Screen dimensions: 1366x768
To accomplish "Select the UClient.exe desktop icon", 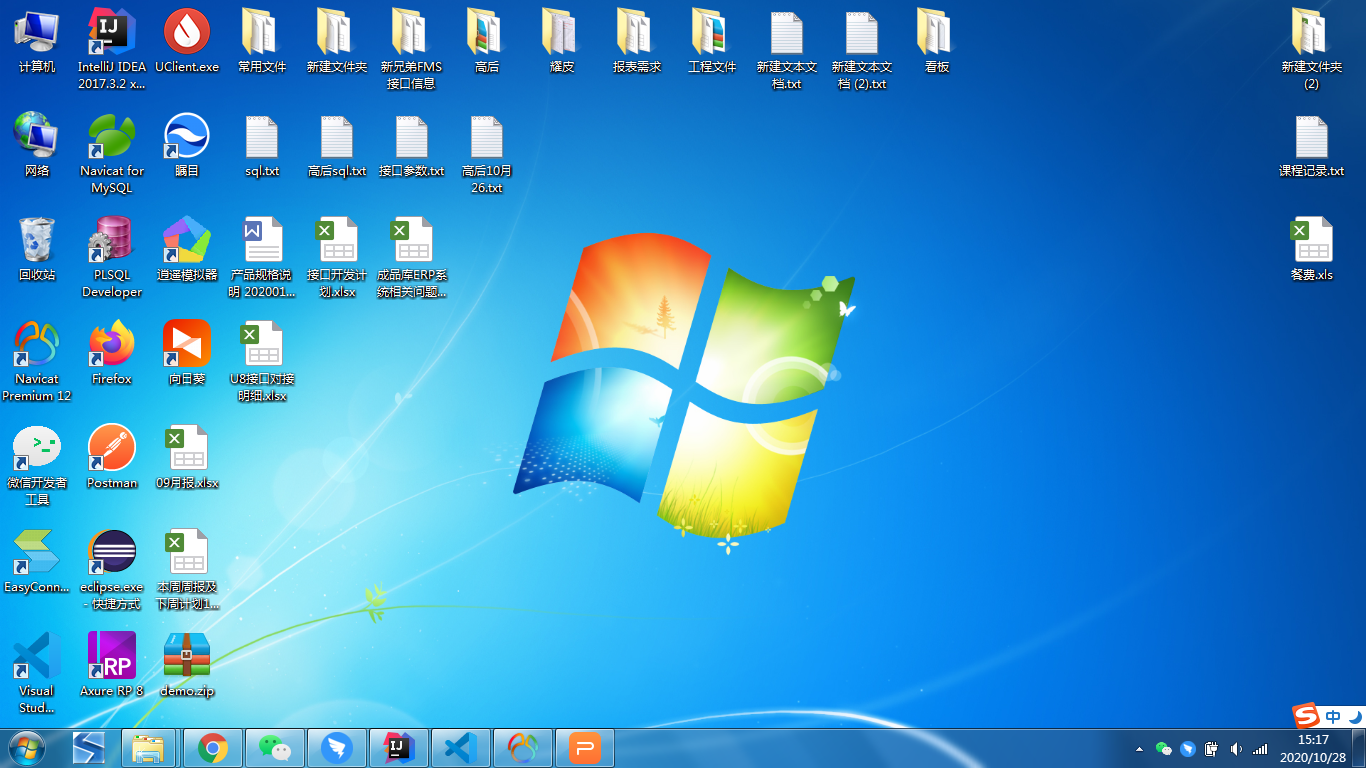I will [x=187, y=42].
